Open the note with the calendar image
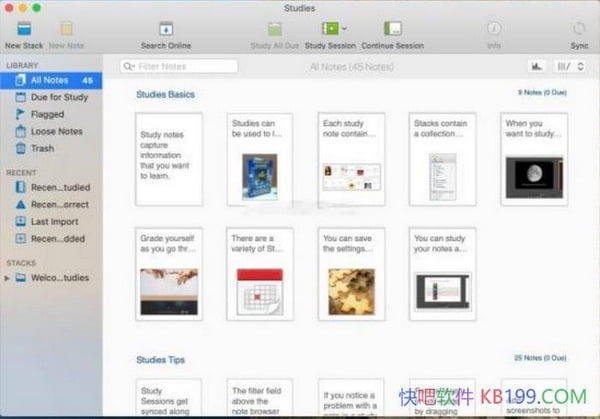Viewport: 600px width, 419px height. [x=260, y=274]
